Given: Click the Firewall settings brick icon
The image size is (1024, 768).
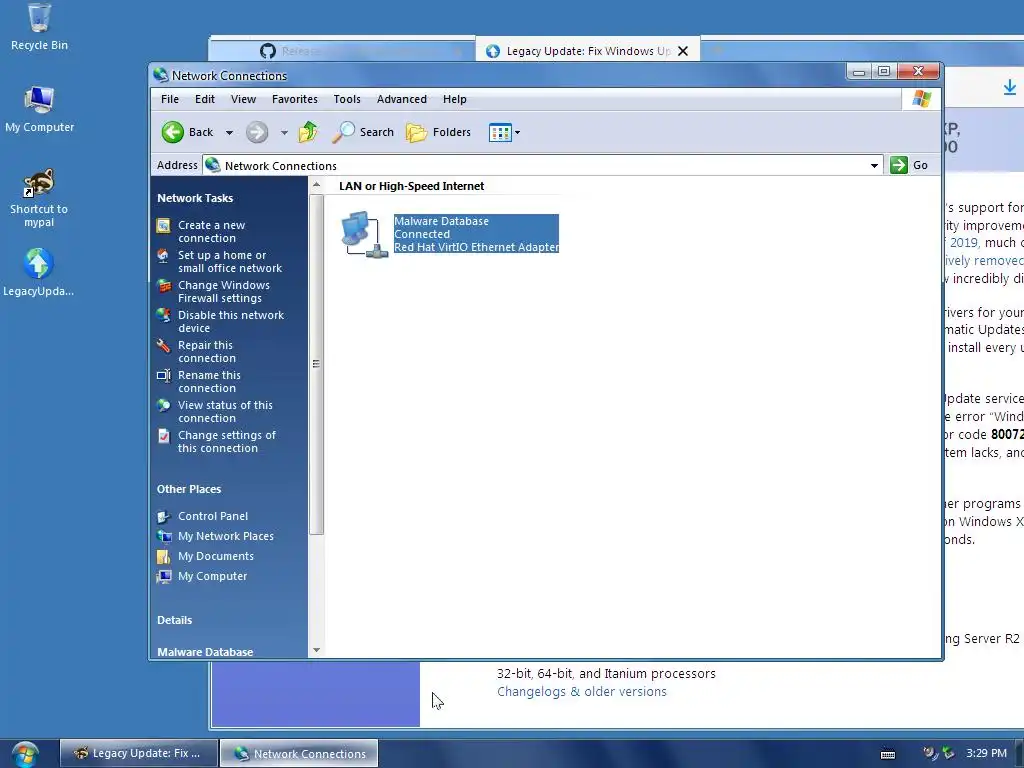Looking at the screenshot, I should [163, 286].
